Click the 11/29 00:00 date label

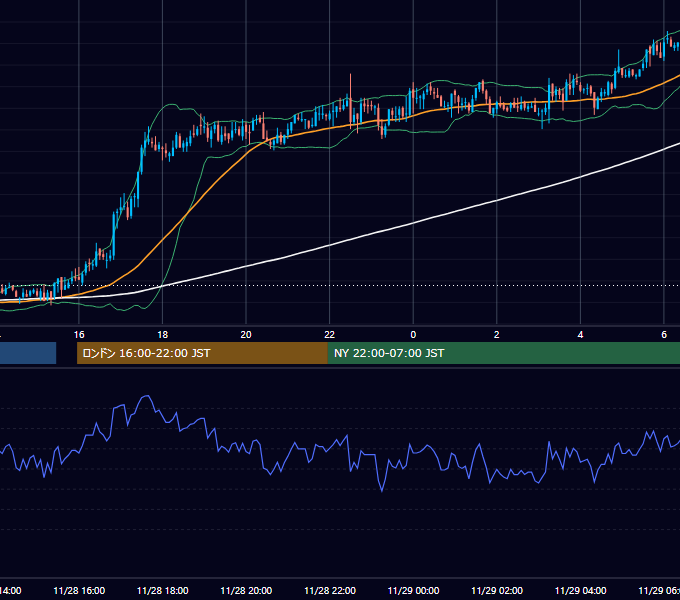(413, 590)
